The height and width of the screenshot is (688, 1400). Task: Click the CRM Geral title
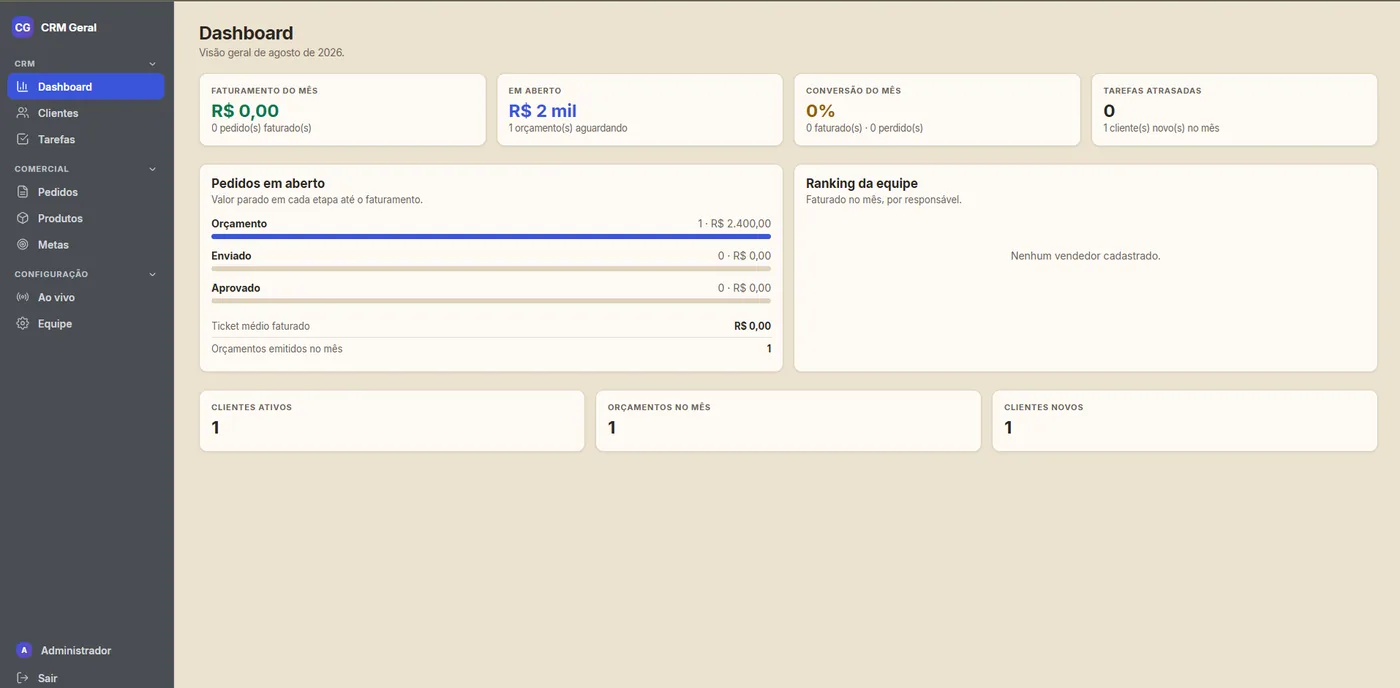pyautogui.click(x=69, y=28)
